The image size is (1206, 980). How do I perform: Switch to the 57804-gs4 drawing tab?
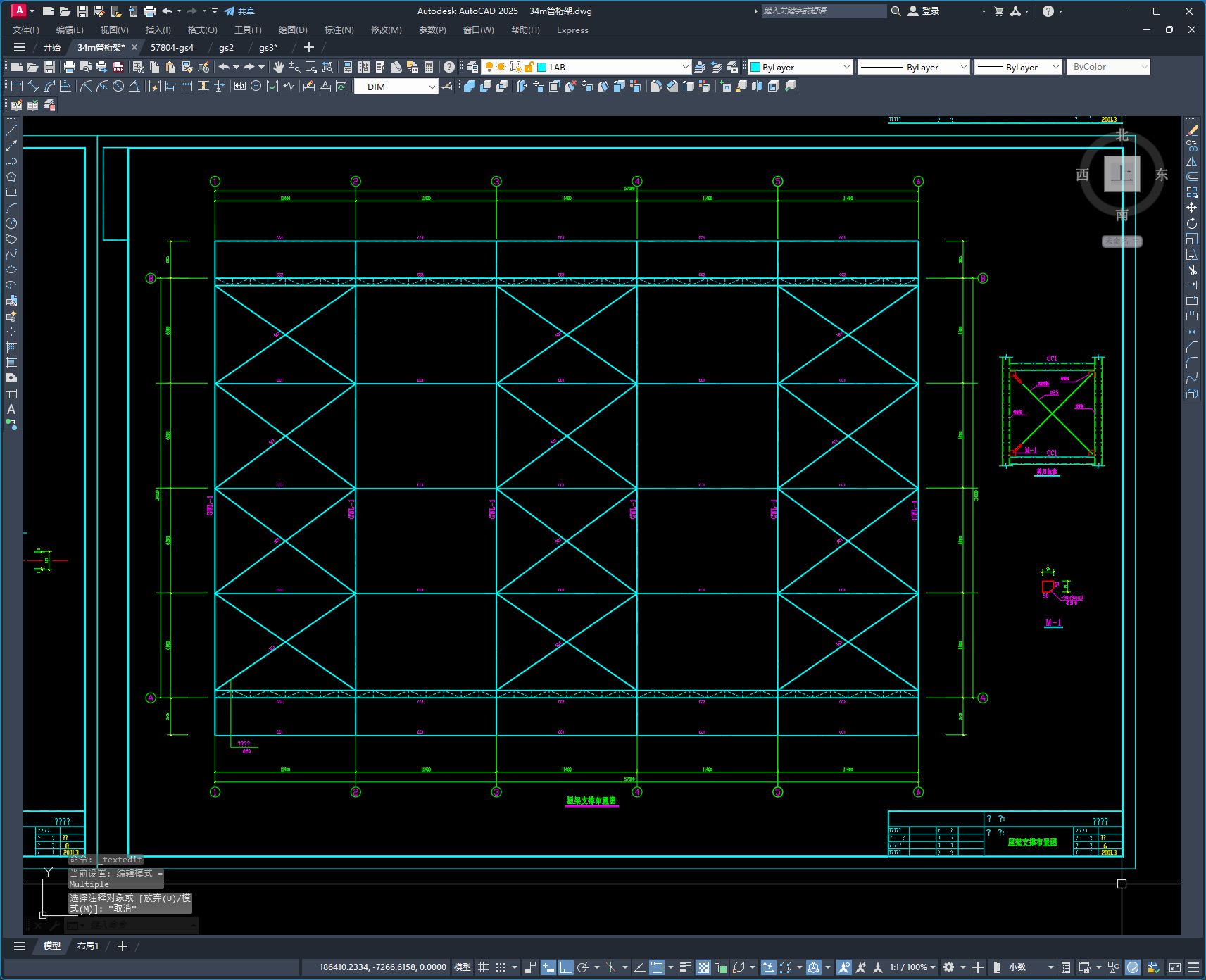172,47
